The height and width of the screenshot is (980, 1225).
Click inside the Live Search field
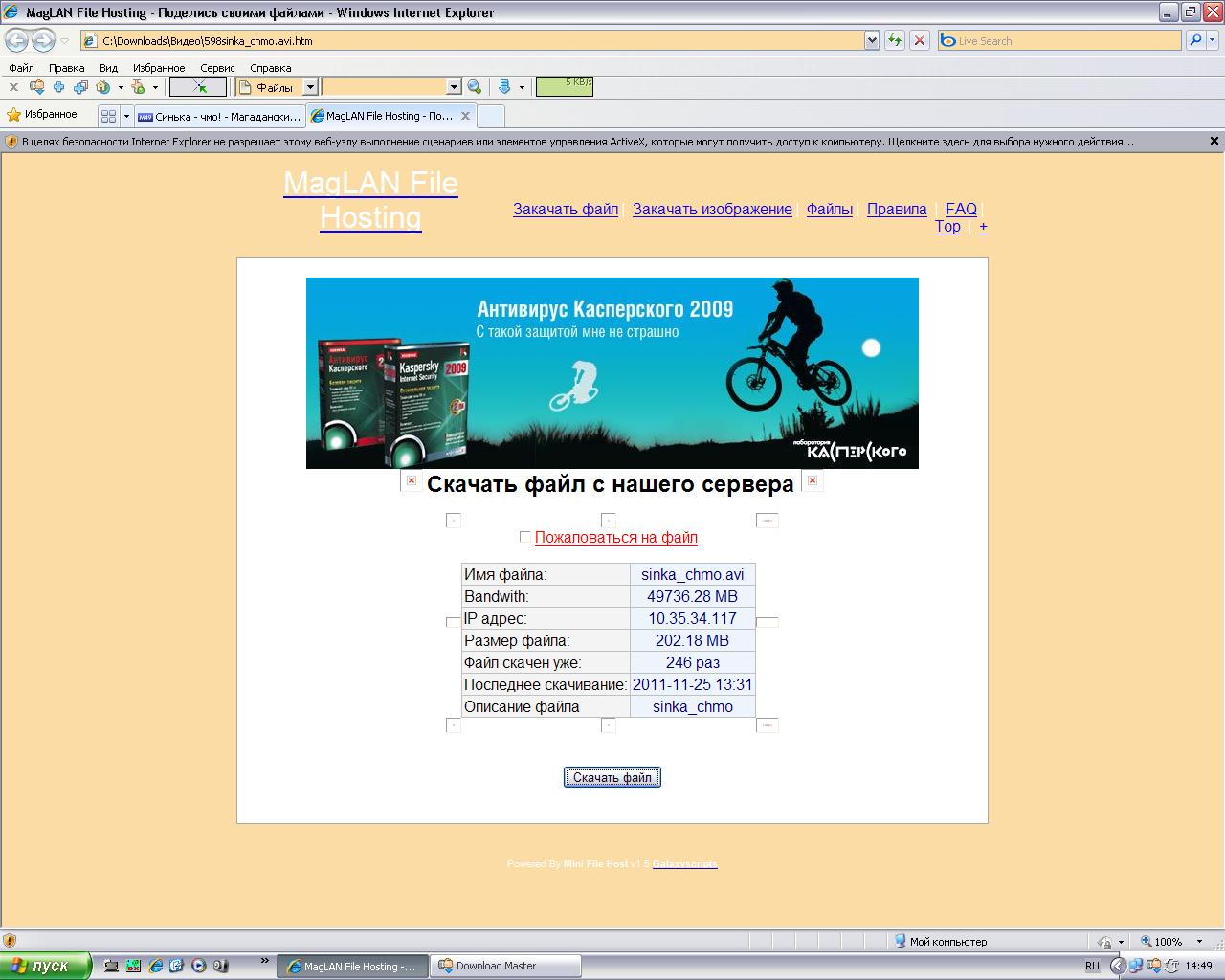click(1062, 41)
